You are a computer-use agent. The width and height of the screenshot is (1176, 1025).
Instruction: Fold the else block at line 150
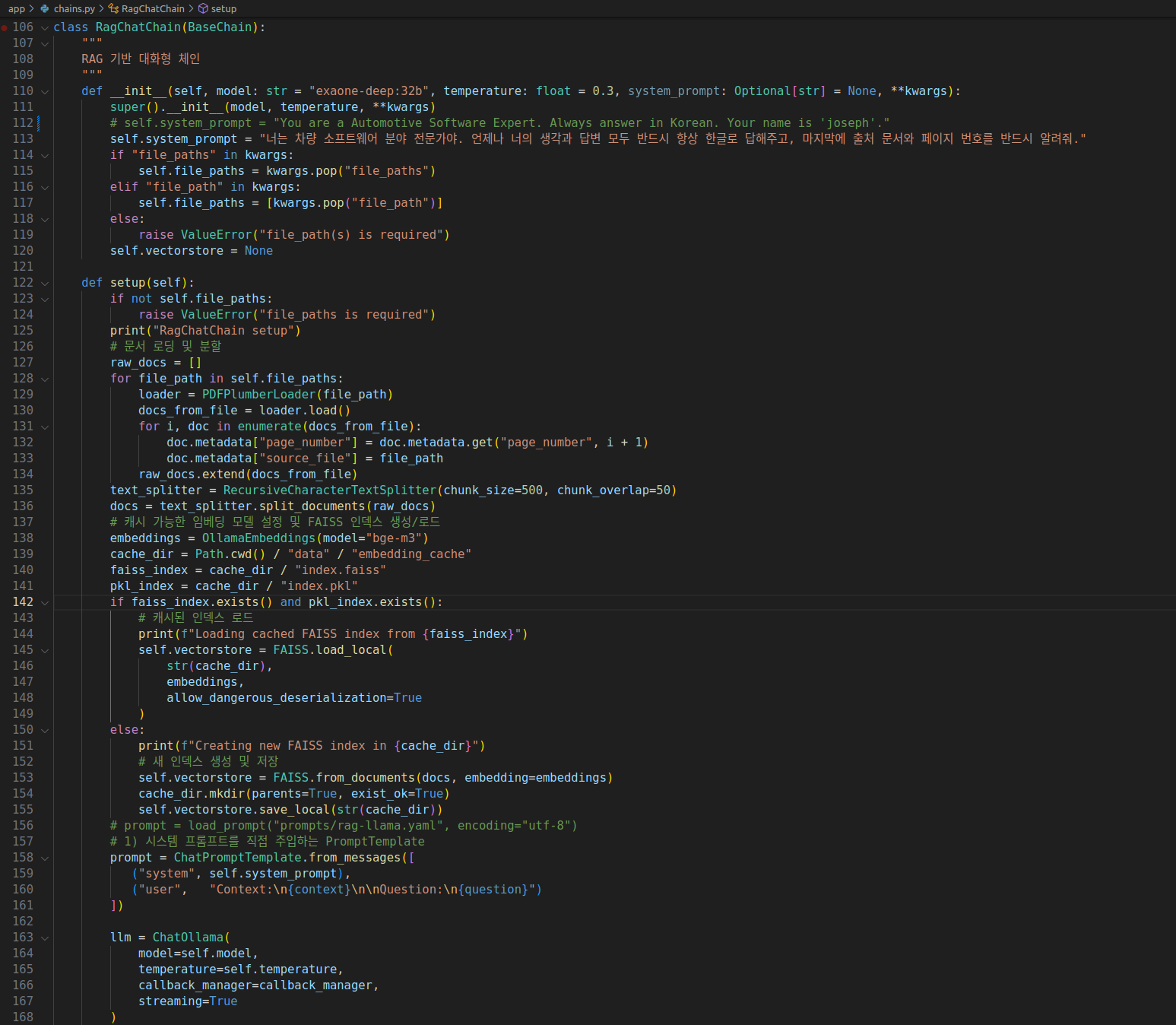tap(45, 730)
